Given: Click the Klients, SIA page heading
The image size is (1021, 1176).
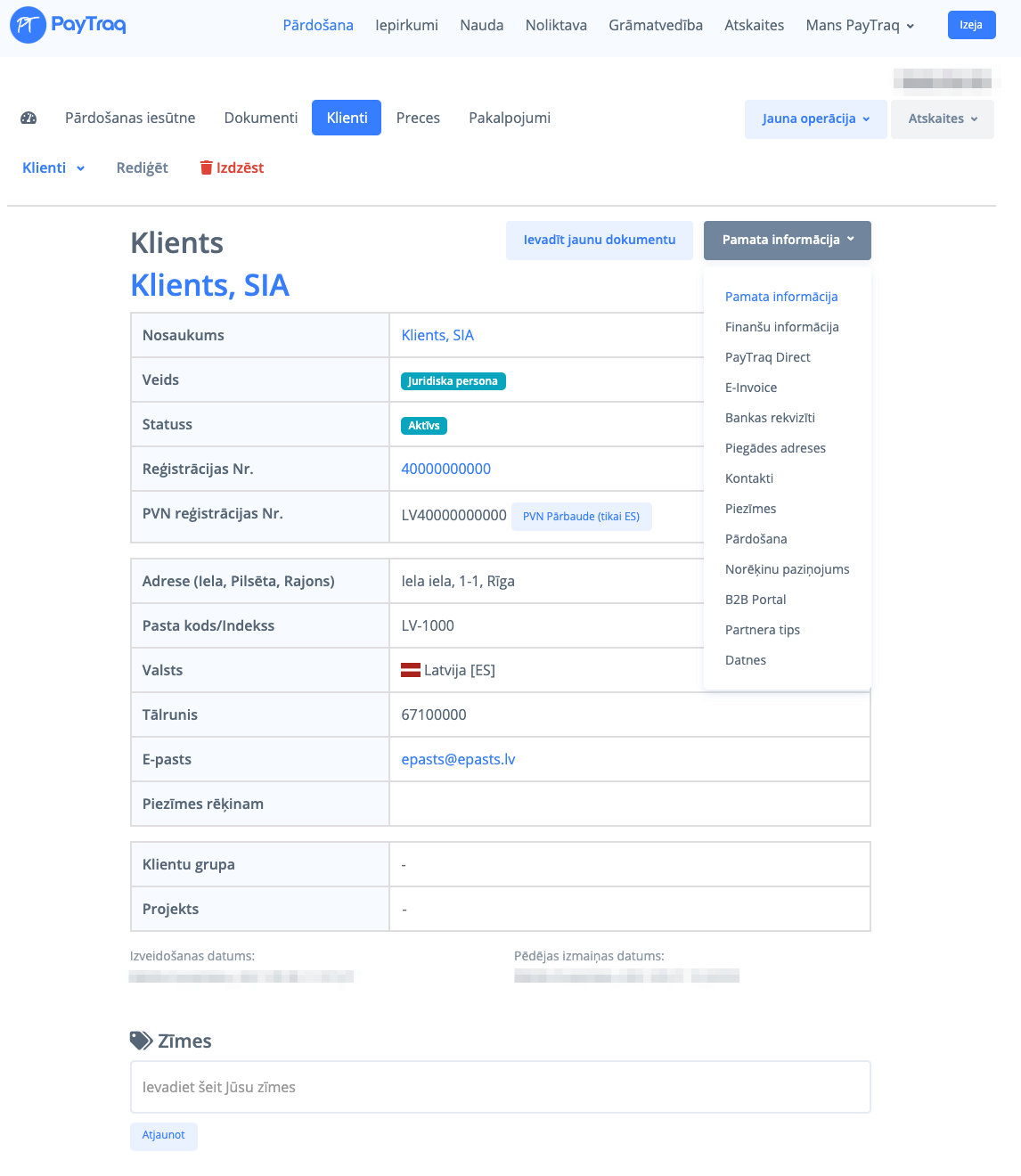Looking at the screenshot, I should click(x=209, y=285).
